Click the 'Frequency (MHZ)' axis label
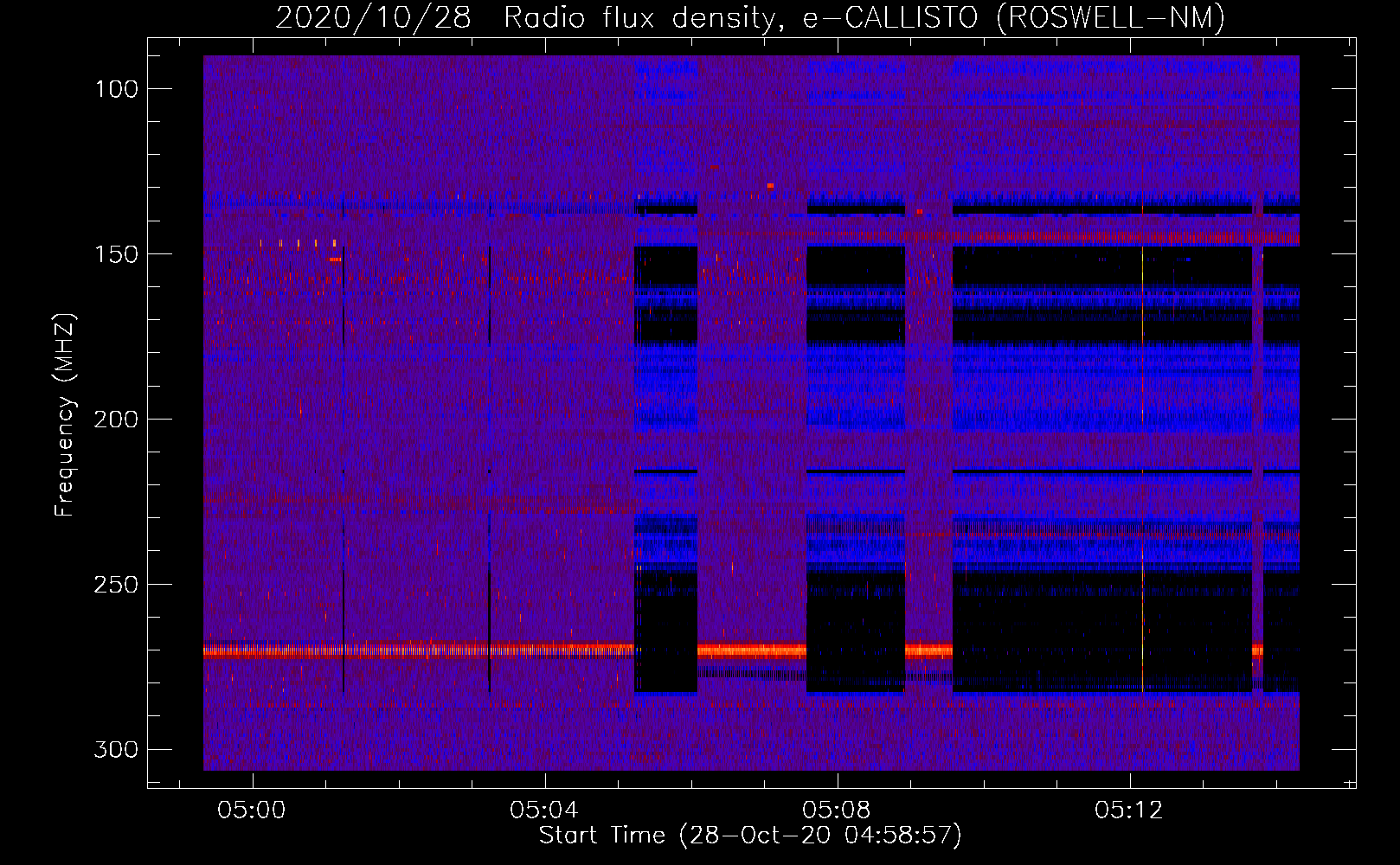1400x865 pixels. click(66, 414)
